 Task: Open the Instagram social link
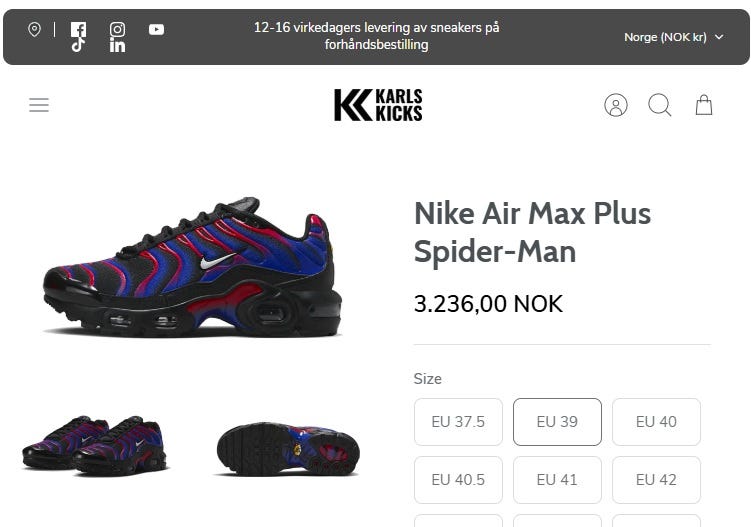(117, 29)
